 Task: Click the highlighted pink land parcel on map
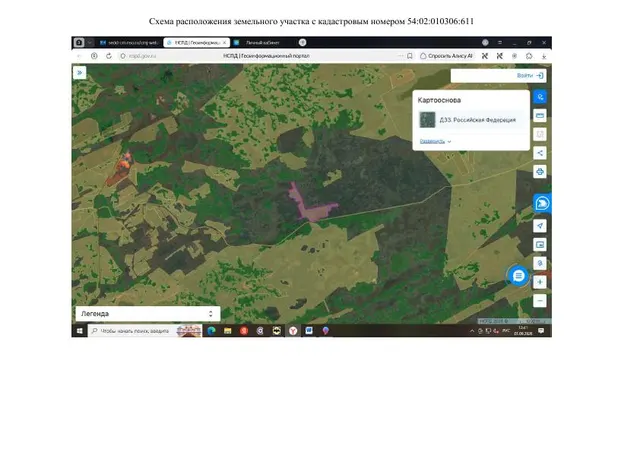[314, 212]
